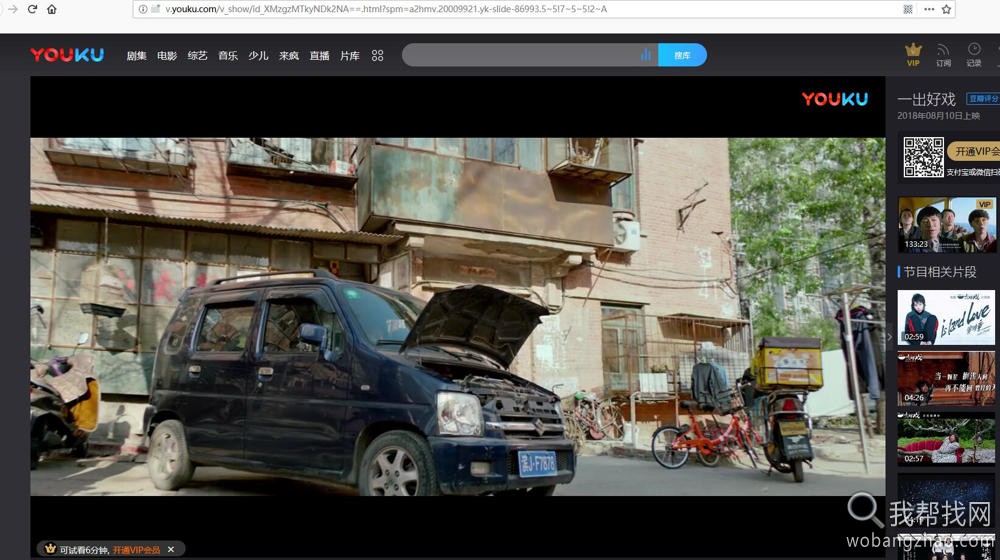Open 记录 watch history icon
This screenshot has width=1000, height=560.
(x=974, y=55)
